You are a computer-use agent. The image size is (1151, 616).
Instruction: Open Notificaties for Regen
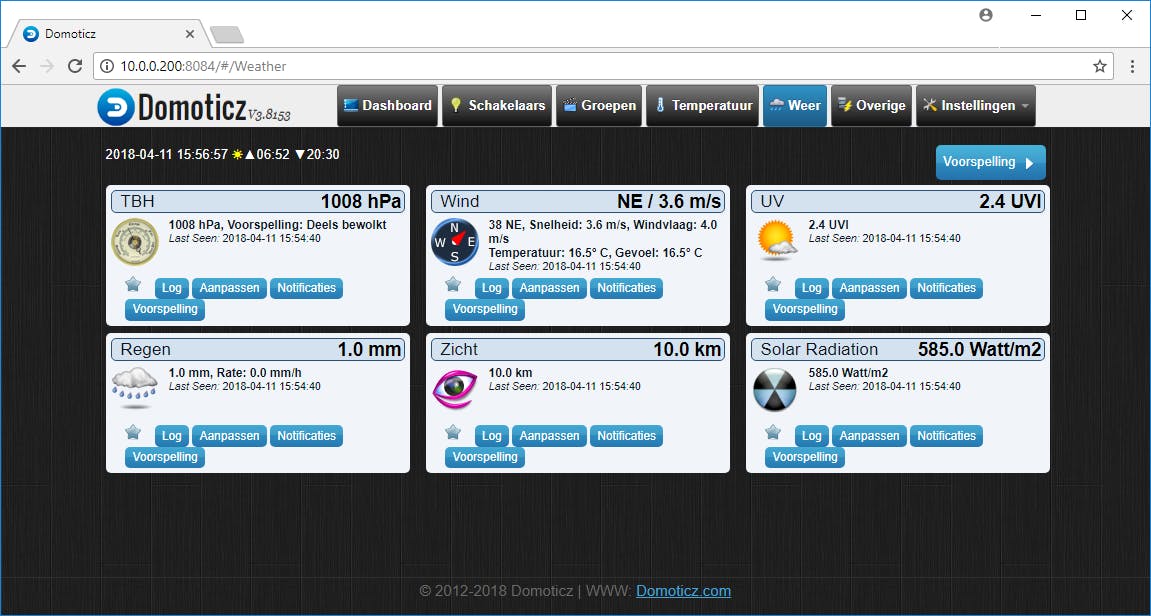(x=306, y=436)
